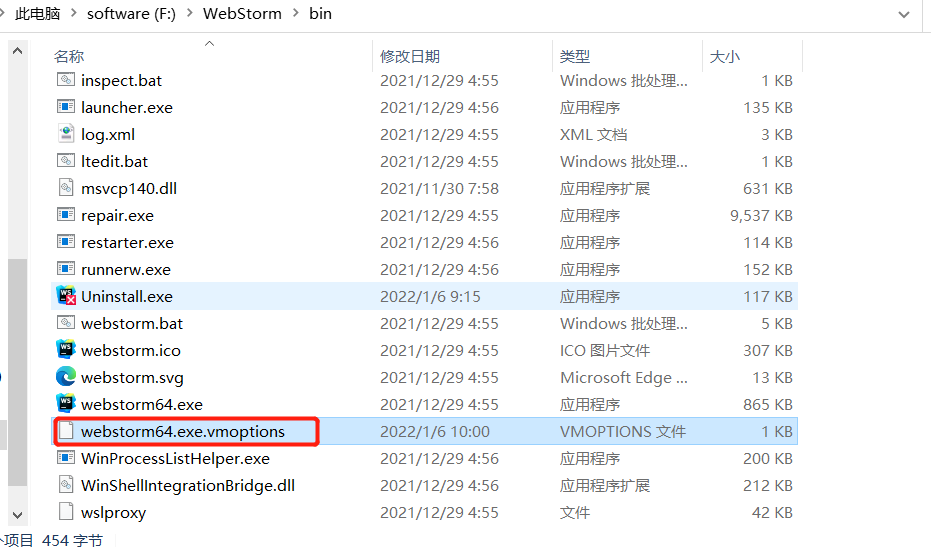Select the msvcp140.dll file icon

pos(66,188)
